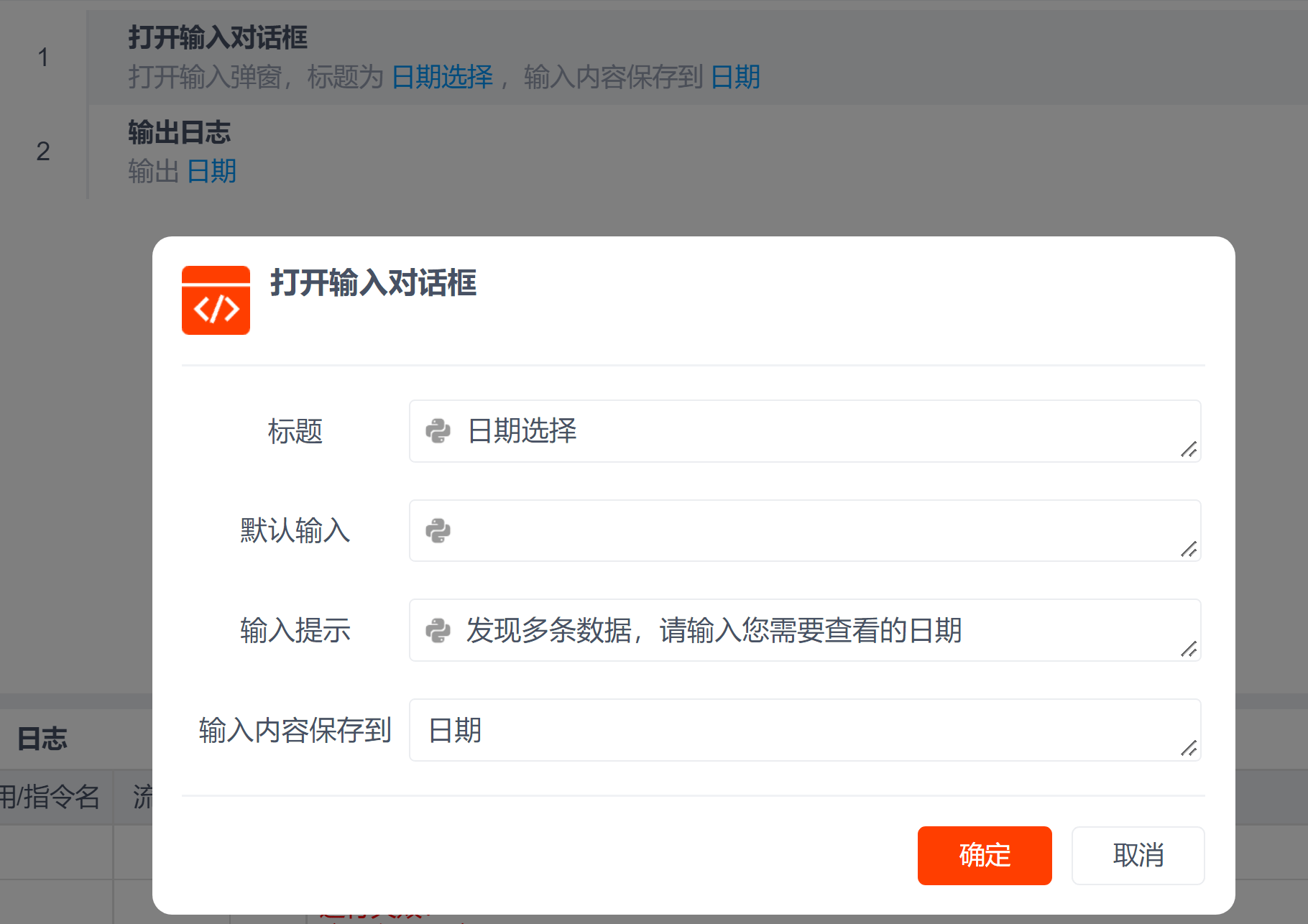Viewport: 1308px width, 924px height.
Task: Click the orange code icon in dialog header
Action: (216, 300)
